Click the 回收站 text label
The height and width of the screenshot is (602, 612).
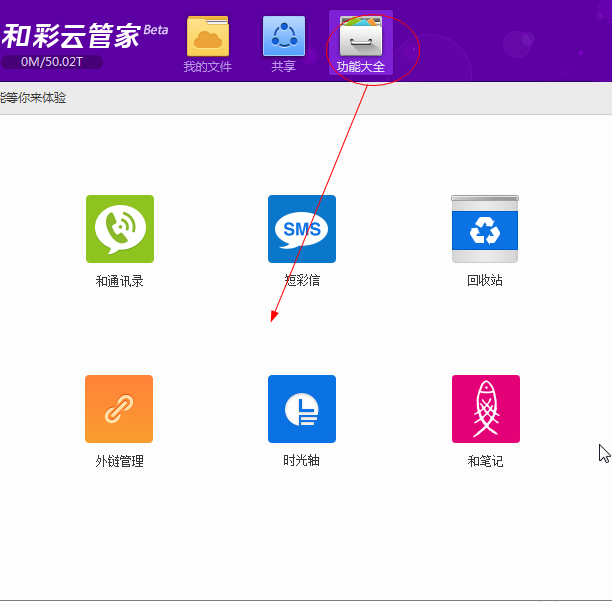(x=485, y=280)
